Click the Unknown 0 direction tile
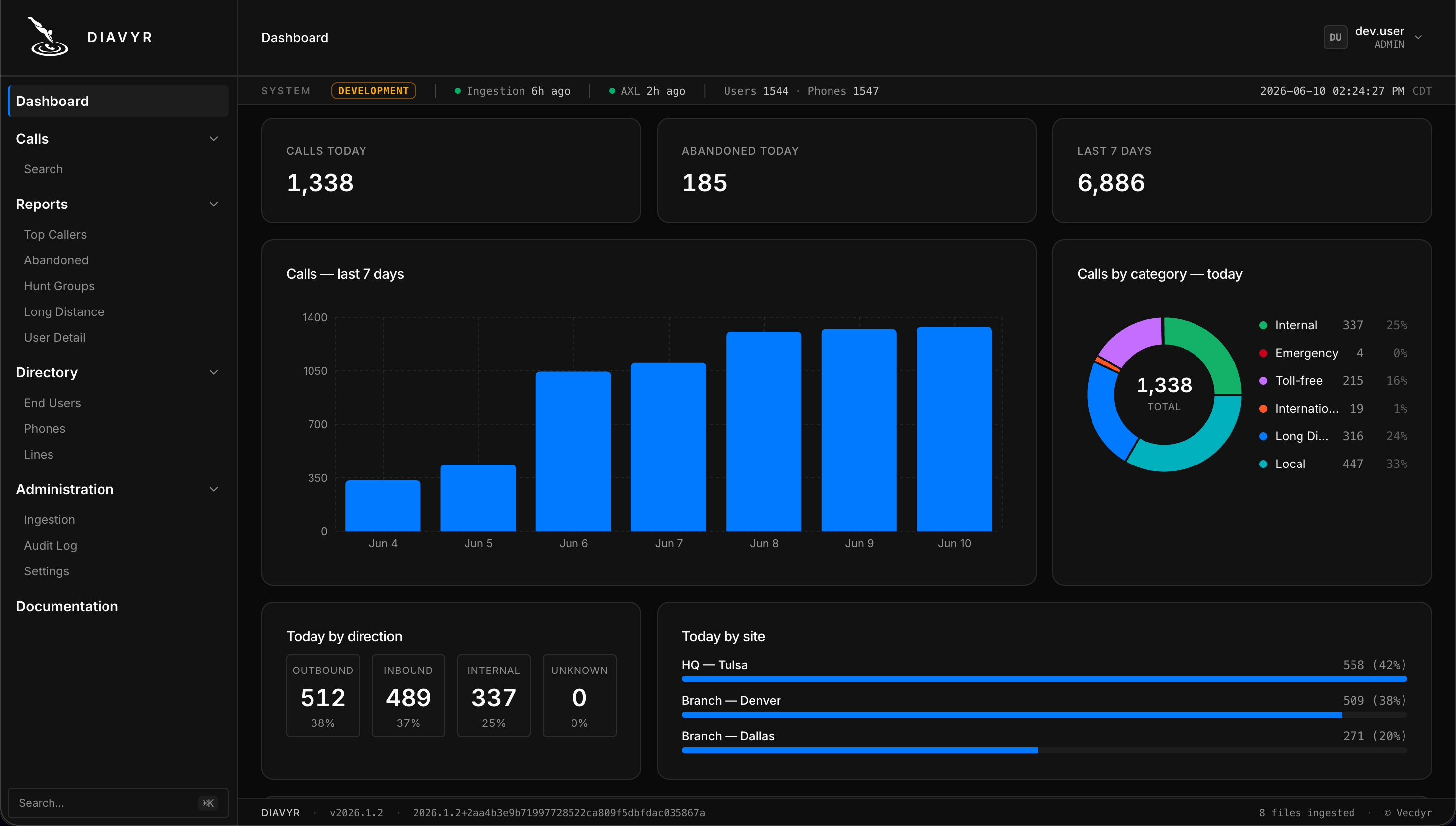This screenshot has width=1456, height=826. (x=579, y=696)
